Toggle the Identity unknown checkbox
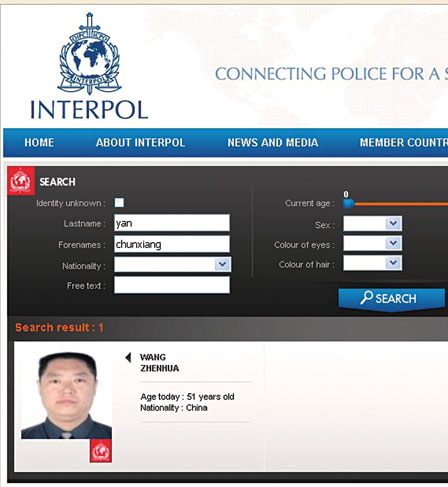This screenshot has width=448, height=487. pos(119,203)
